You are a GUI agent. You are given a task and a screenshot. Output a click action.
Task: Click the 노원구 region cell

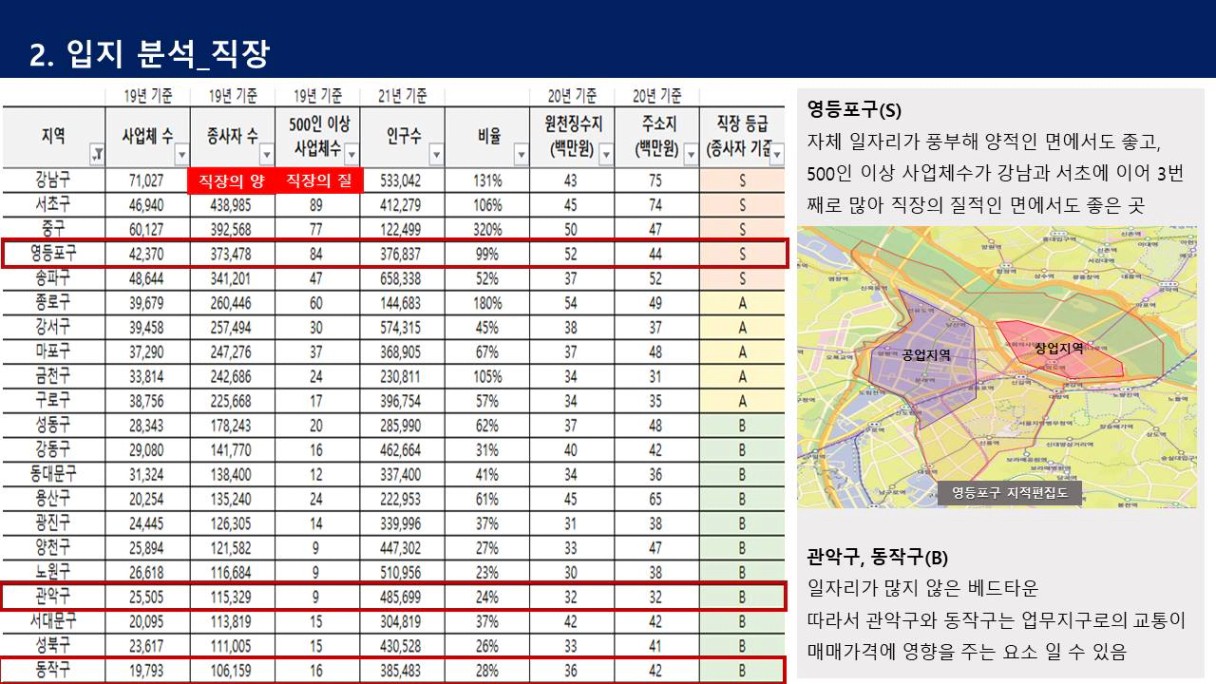[x=52, y=572]
